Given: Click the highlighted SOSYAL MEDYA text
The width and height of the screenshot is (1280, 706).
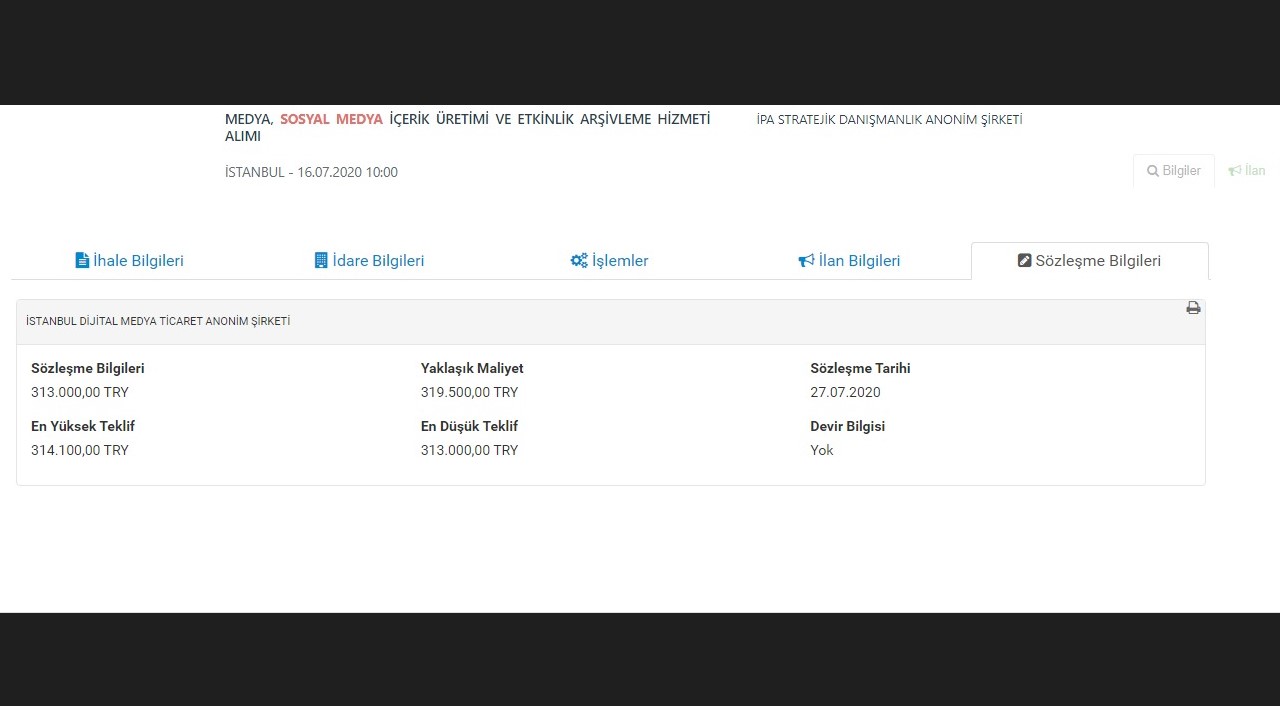Looking at the screenshot, I should (331, 119).
